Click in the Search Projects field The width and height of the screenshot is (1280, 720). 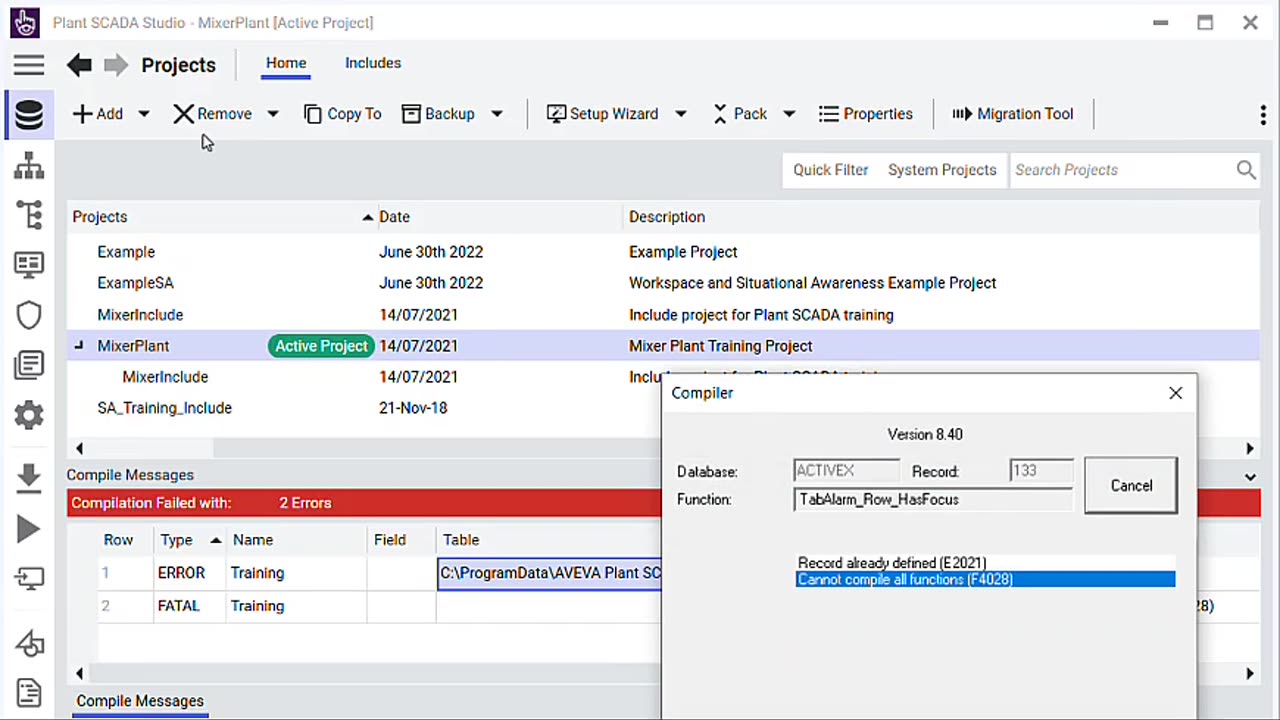[1122, 170]
